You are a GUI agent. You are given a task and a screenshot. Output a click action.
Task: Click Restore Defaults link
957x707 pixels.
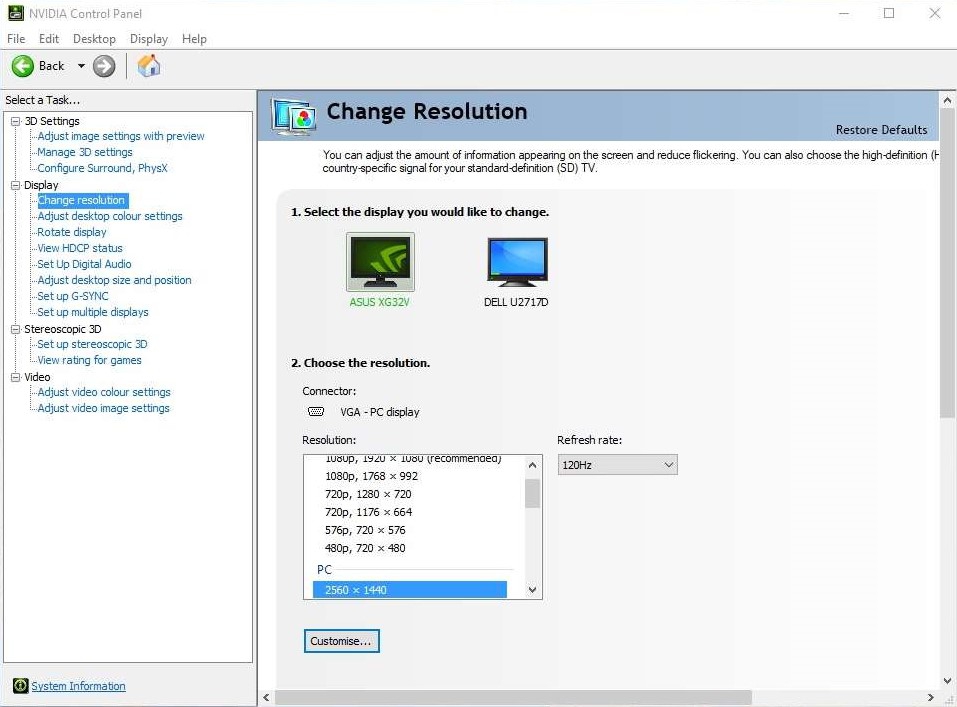pyautogui.click(x=881, y=129)
